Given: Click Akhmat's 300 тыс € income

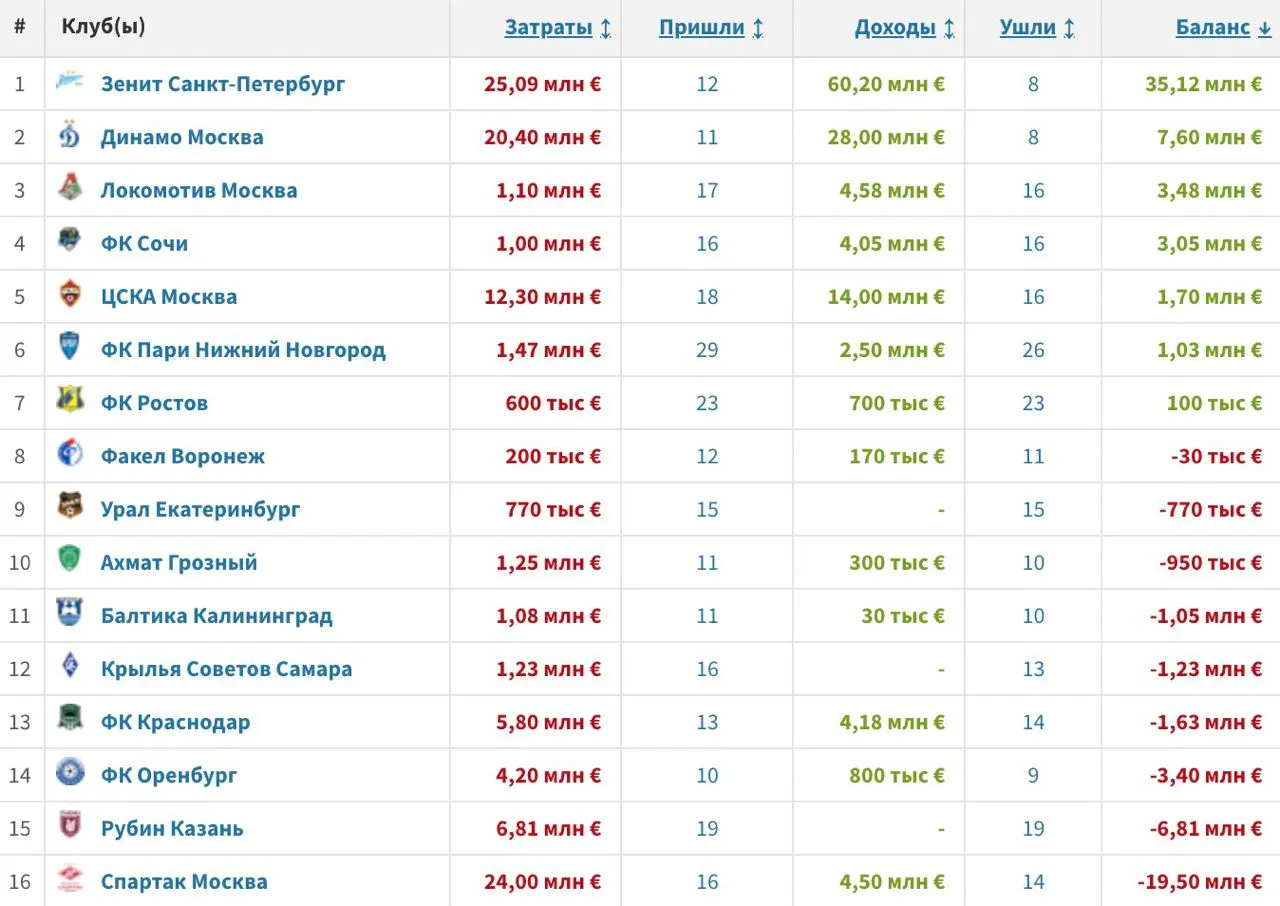Looking at the screenshot, I should [897, 562].
